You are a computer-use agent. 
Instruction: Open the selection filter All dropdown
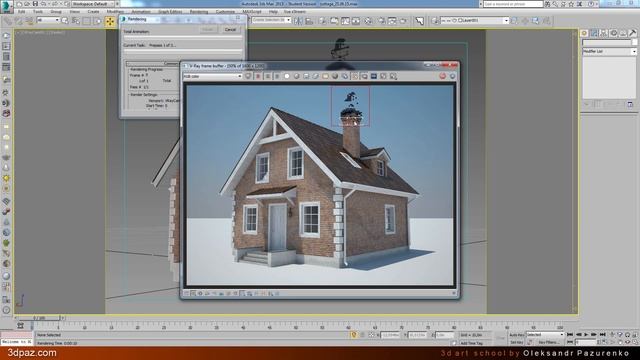pos(48,20)
